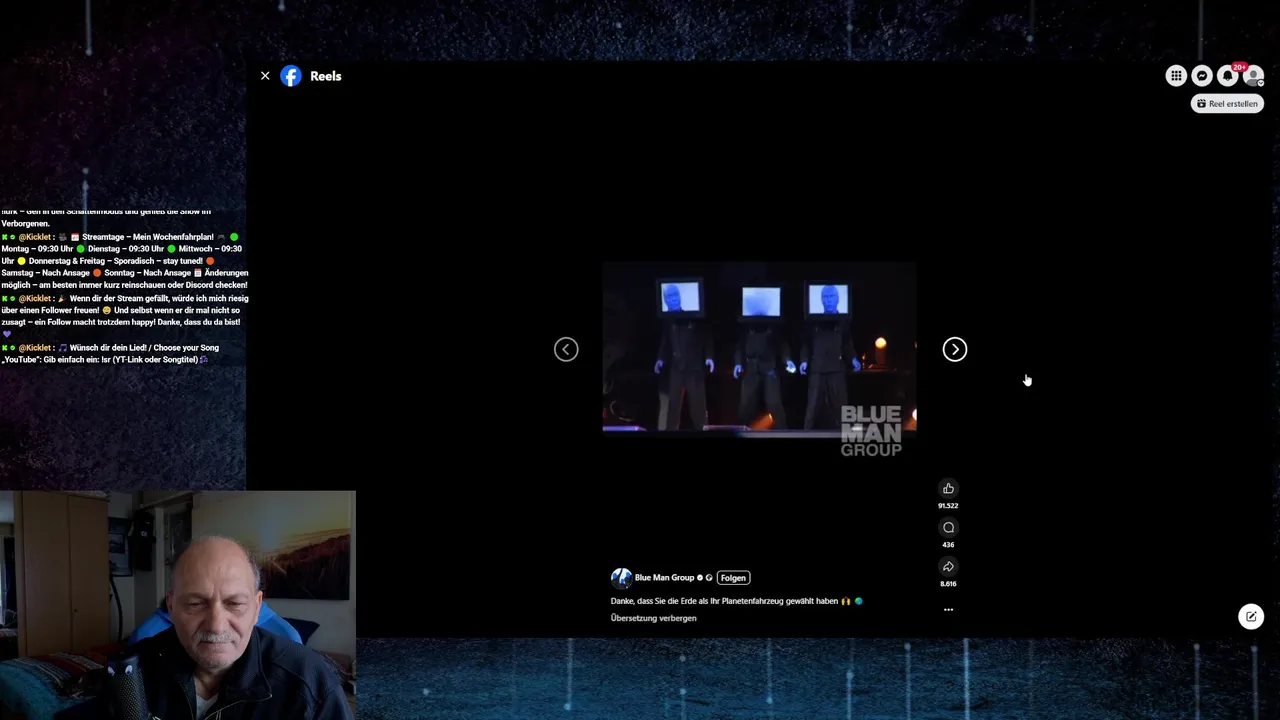Open the three-dot more options menu

[948, 609]
